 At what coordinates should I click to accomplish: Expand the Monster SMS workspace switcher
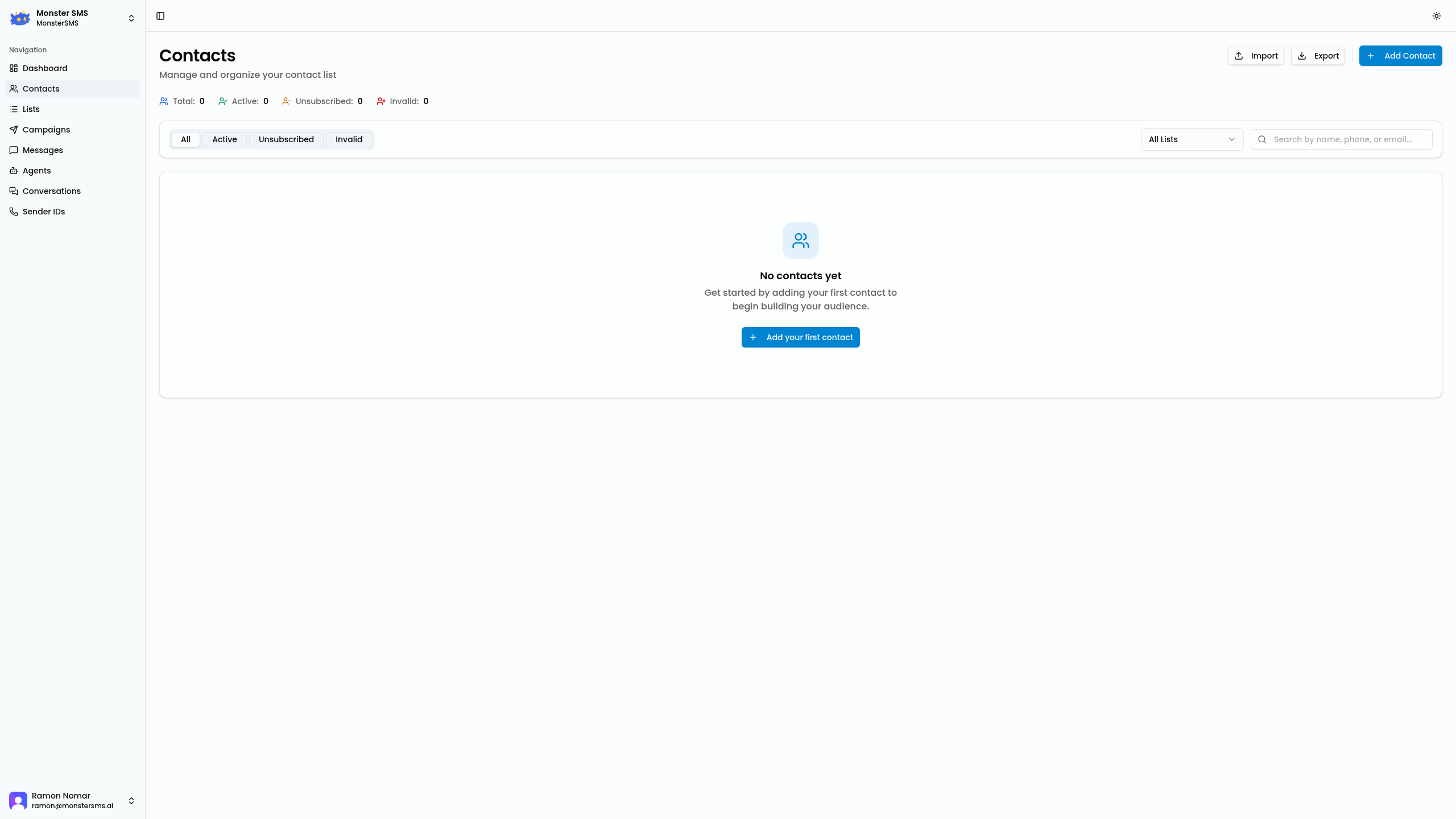coord(131,18)
